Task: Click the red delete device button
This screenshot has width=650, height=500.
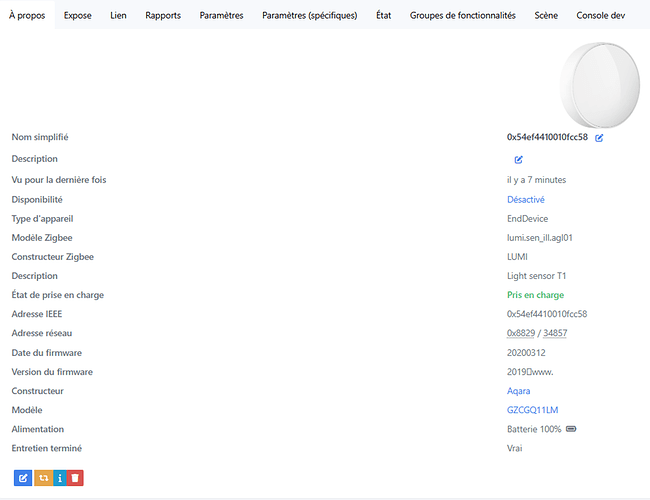Action: tap(75, 478)
